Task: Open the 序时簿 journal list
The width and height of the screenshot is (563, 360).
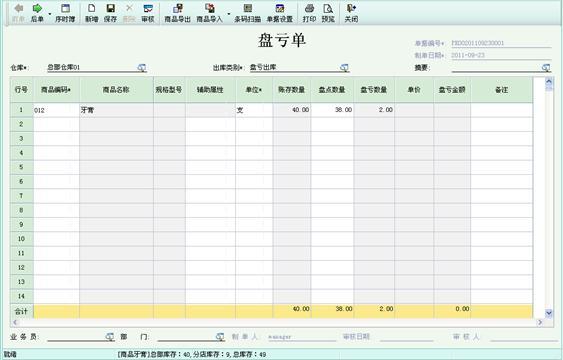Action: [65, 13]
